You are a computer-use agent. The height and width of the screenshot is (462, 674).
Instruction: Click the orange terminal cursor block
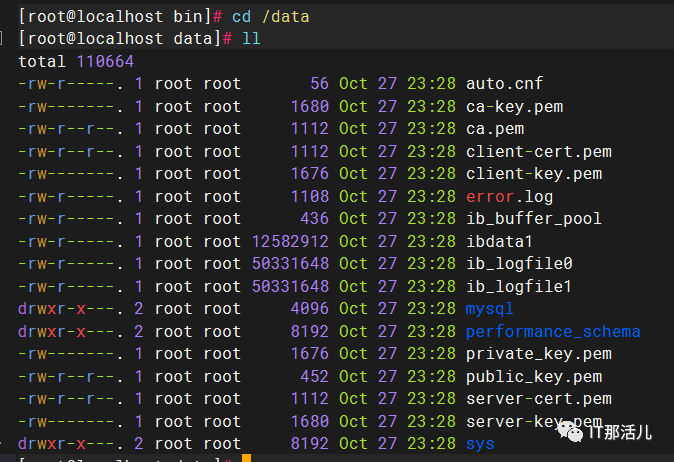click(246, 458)
